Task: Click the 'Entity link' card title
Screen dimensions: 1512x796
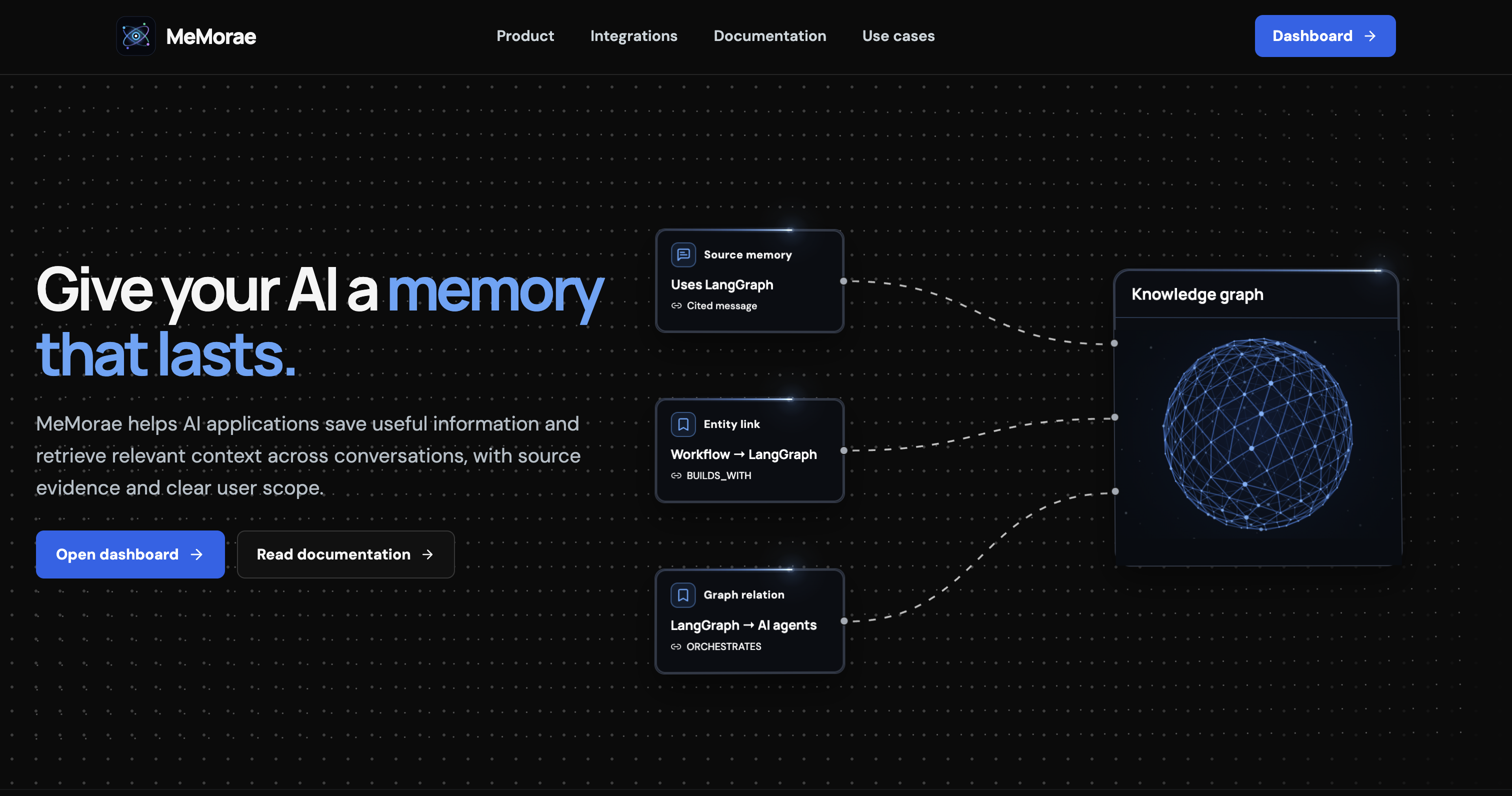Action: pos(731,424)
